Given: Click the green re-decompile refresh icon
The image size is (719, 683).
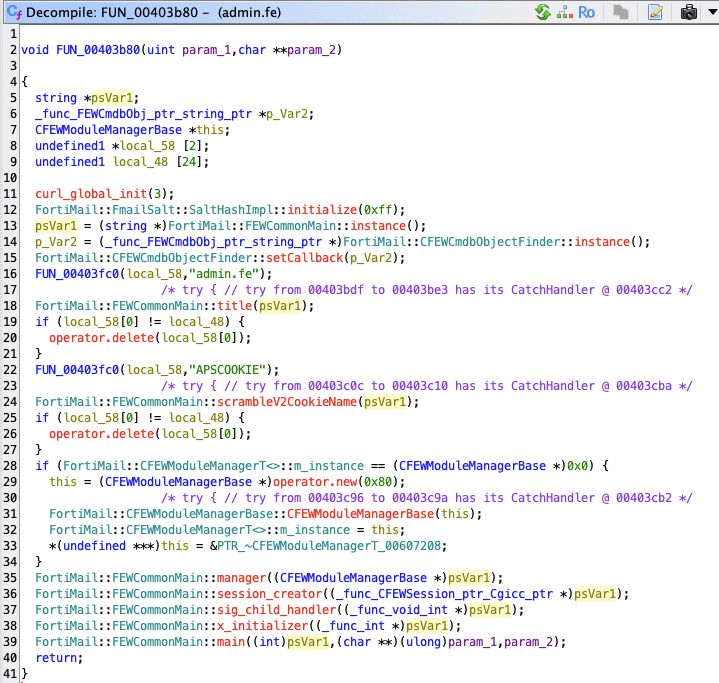Looking at the screenshot, I should (x=543, y=12).
